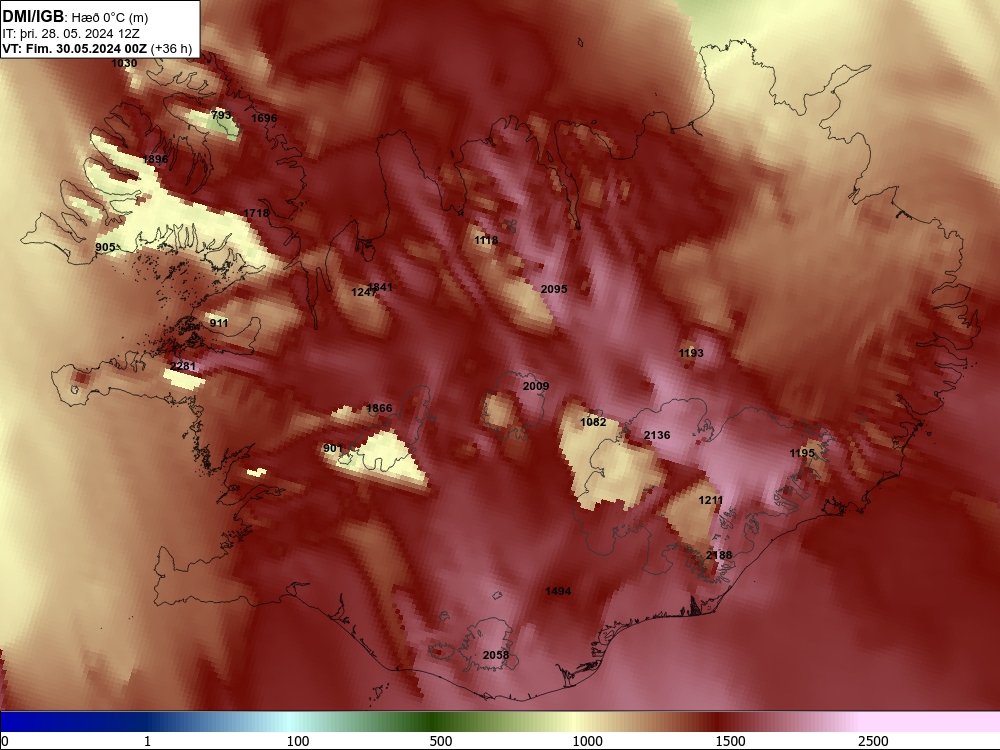Click the 905 height label
This screenshot has width=1000, height=750.
105,247
